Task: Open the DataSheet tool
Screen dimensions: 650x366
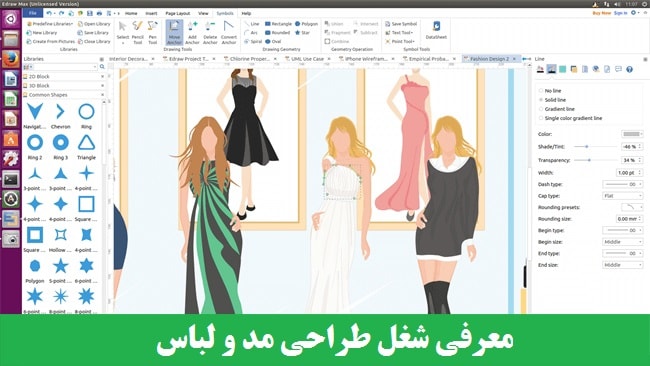Action: (436, 30)
